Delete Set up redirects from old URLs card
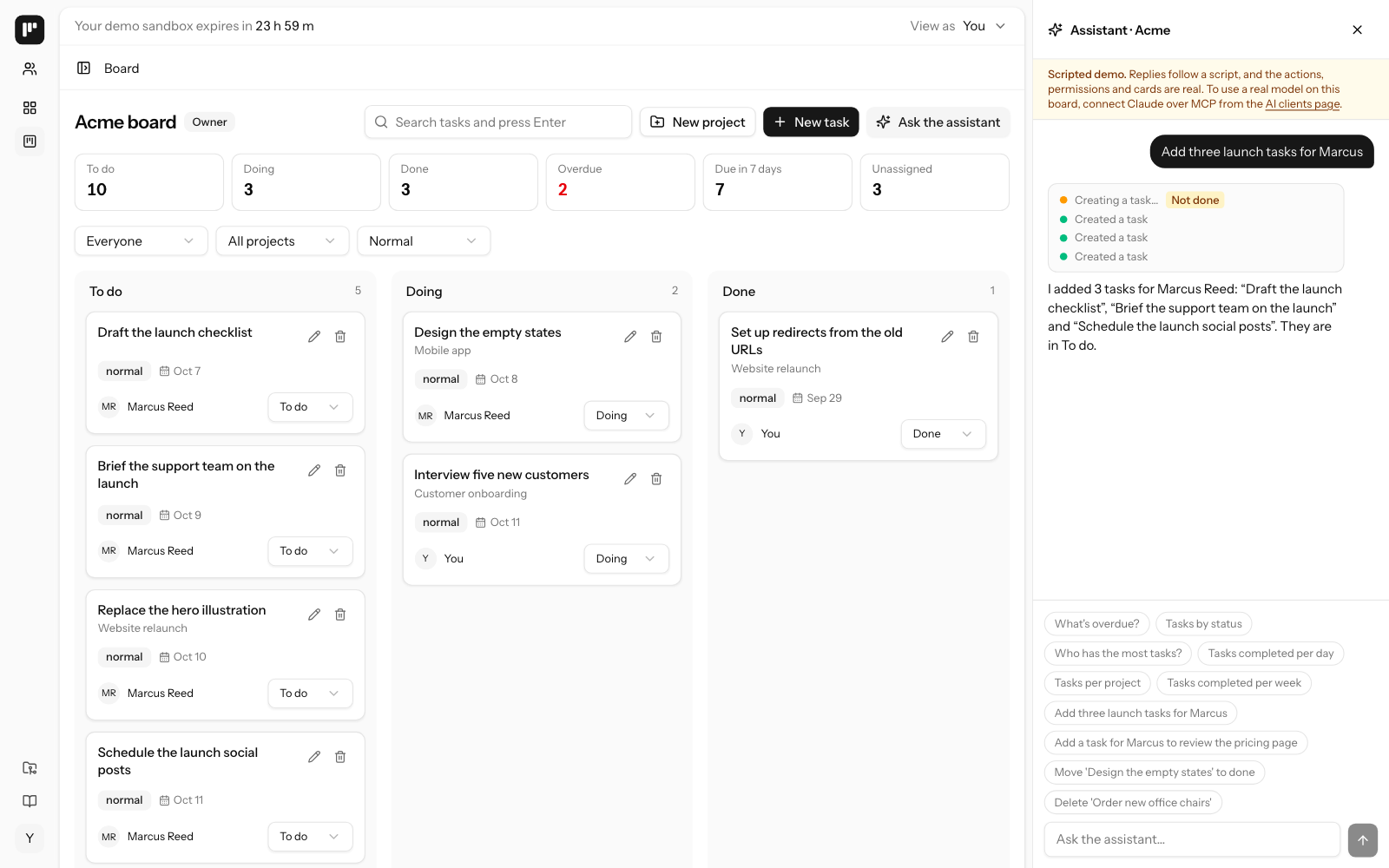 tap(973, 337)
